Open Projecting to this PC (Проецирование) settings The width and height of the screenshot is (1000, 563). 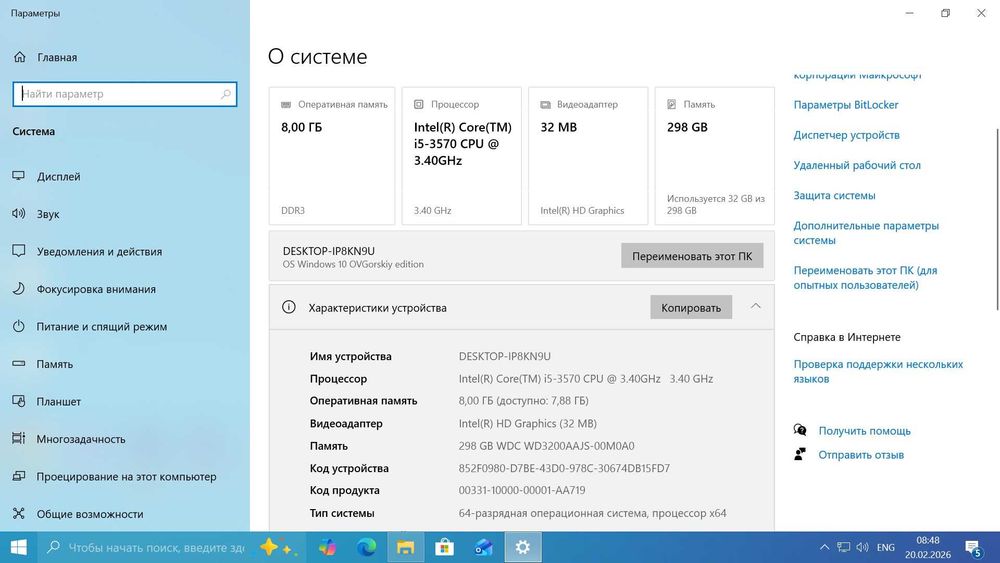point(125,476)
